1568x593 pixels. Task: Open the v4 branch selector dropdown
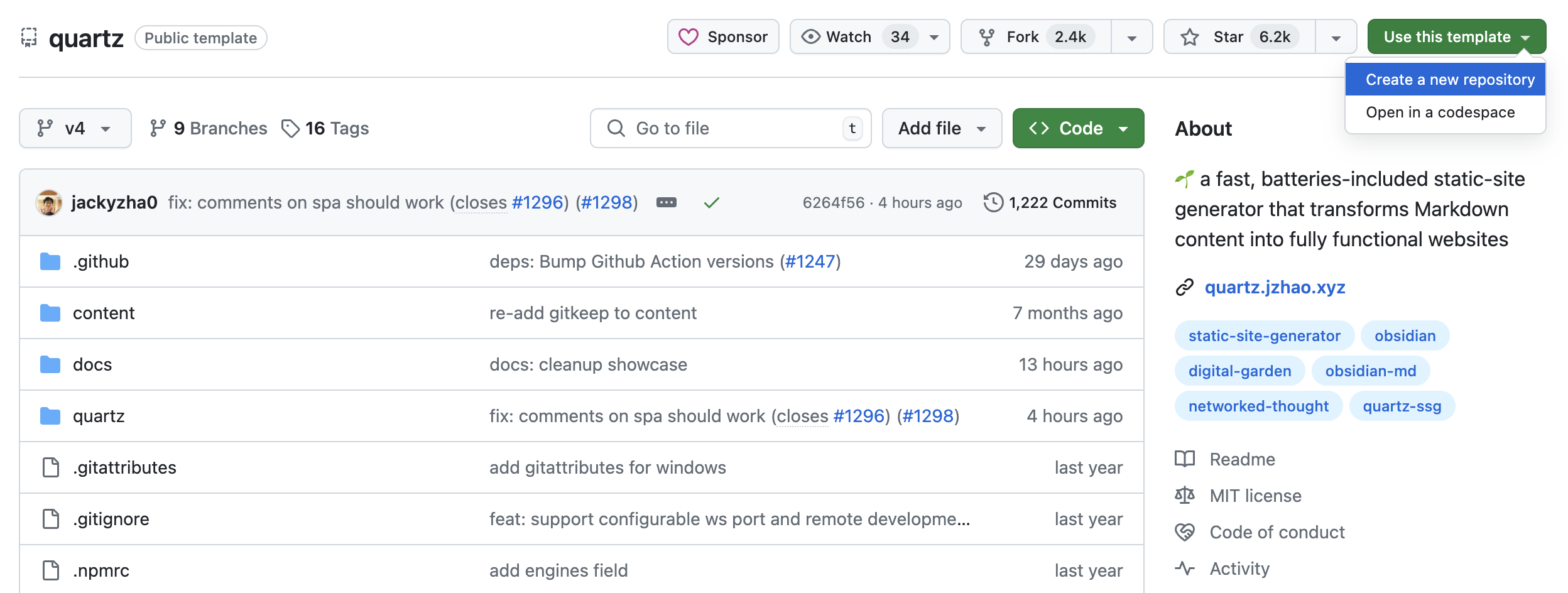75,128
